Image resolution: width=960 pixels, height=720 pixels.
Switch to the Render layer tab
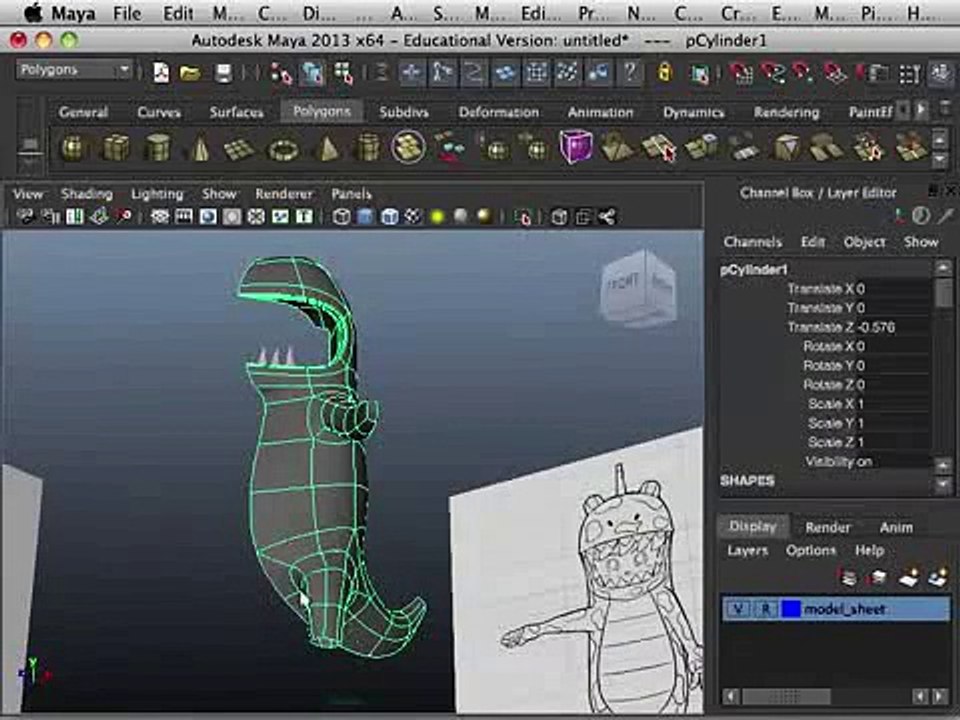[x=828, y=527]
